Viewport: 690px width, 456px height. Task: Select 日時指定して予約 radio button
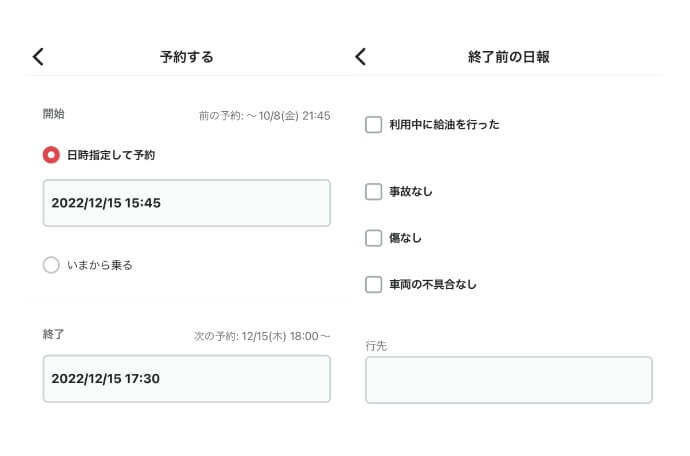coord(51,155)
